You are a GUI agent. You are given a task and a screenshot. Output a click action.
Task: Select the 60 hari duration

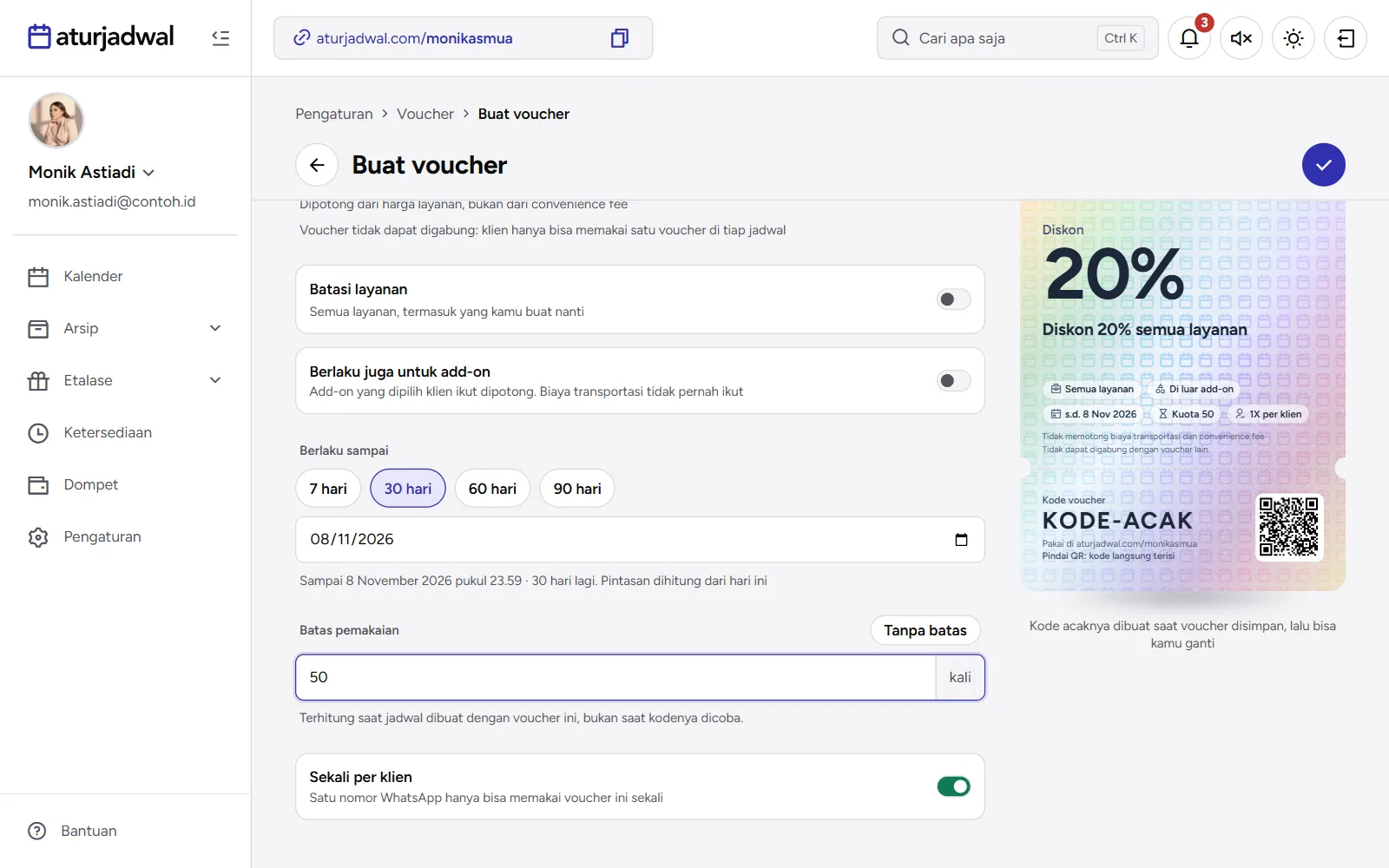pos(492,489)
